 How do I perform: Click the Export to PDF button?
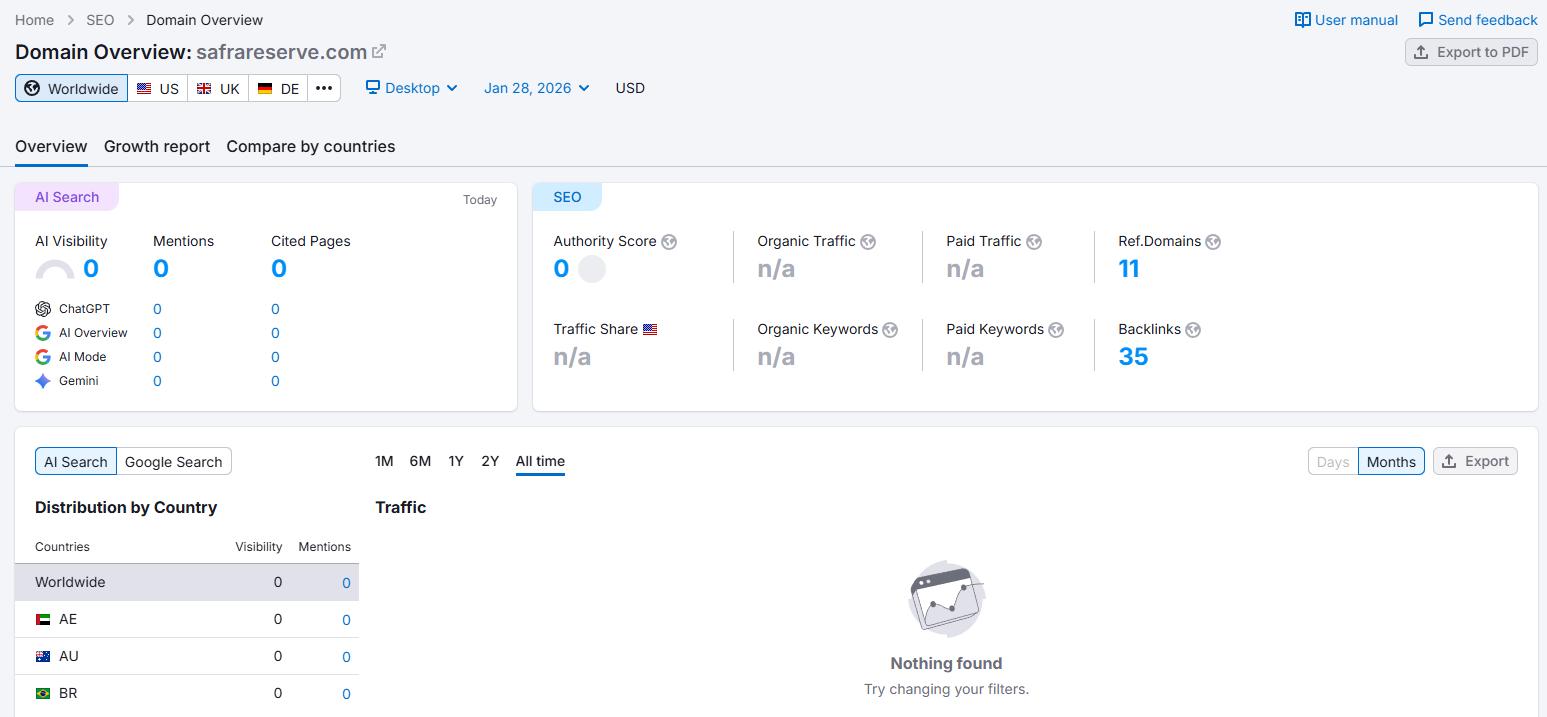(1471, 52)
